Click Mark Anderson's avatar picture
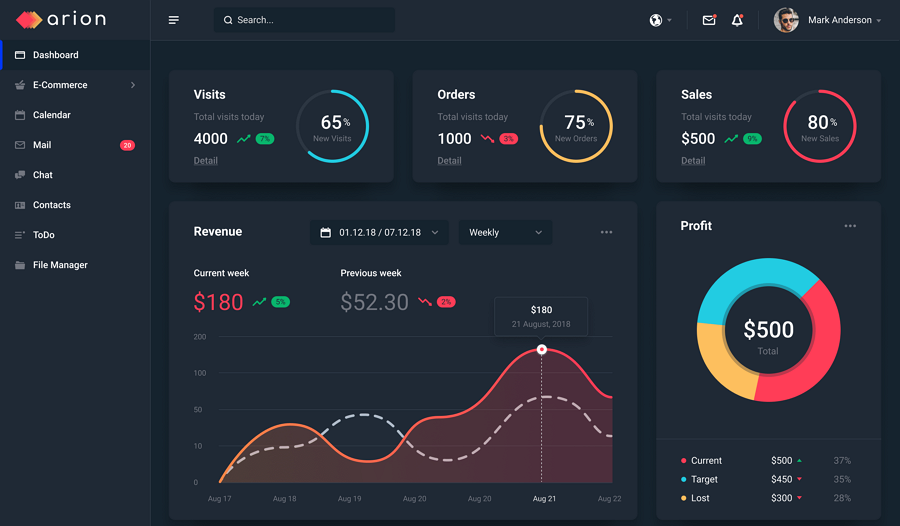Image resolution: width=900 pixels, height=526 pixels. tap(786, 20)
